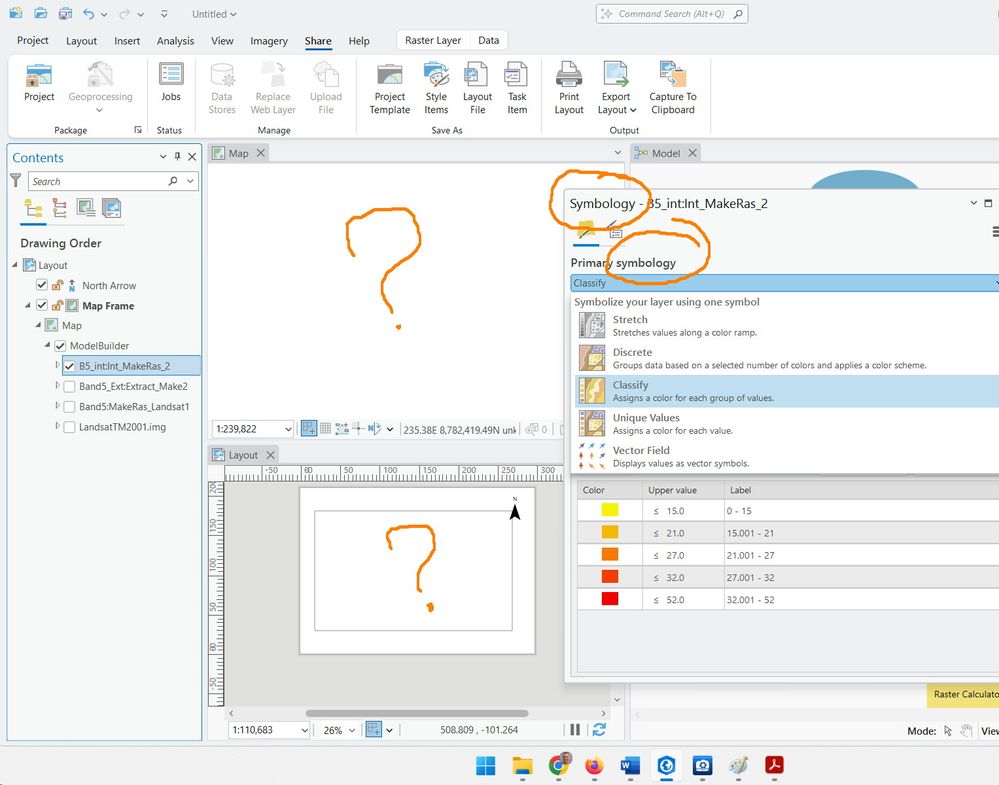Switch to the Layout ribbon tab
999x785 pixels.
point(82,41)
